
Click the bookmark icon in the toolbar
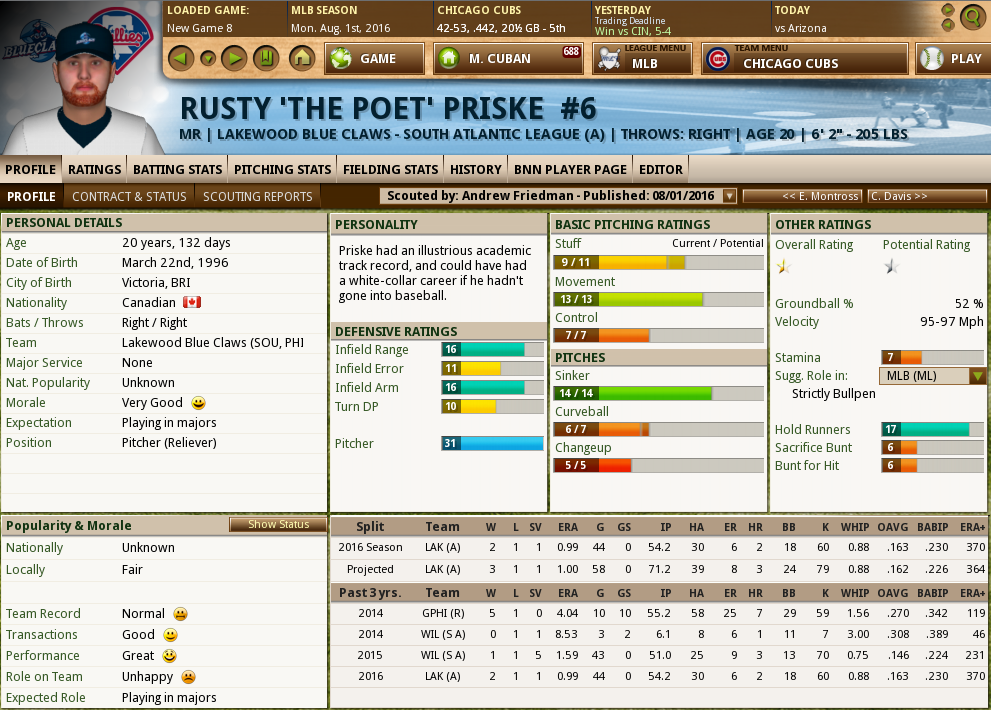click(265, 58)
